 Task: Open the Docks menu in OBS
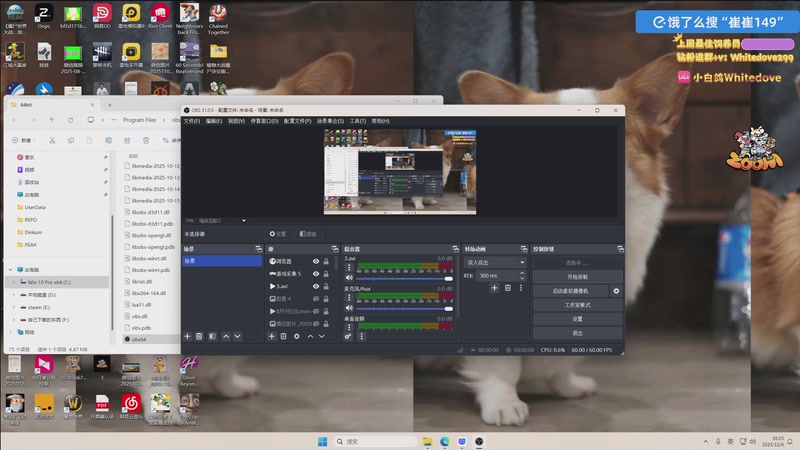tap(264, 121)
